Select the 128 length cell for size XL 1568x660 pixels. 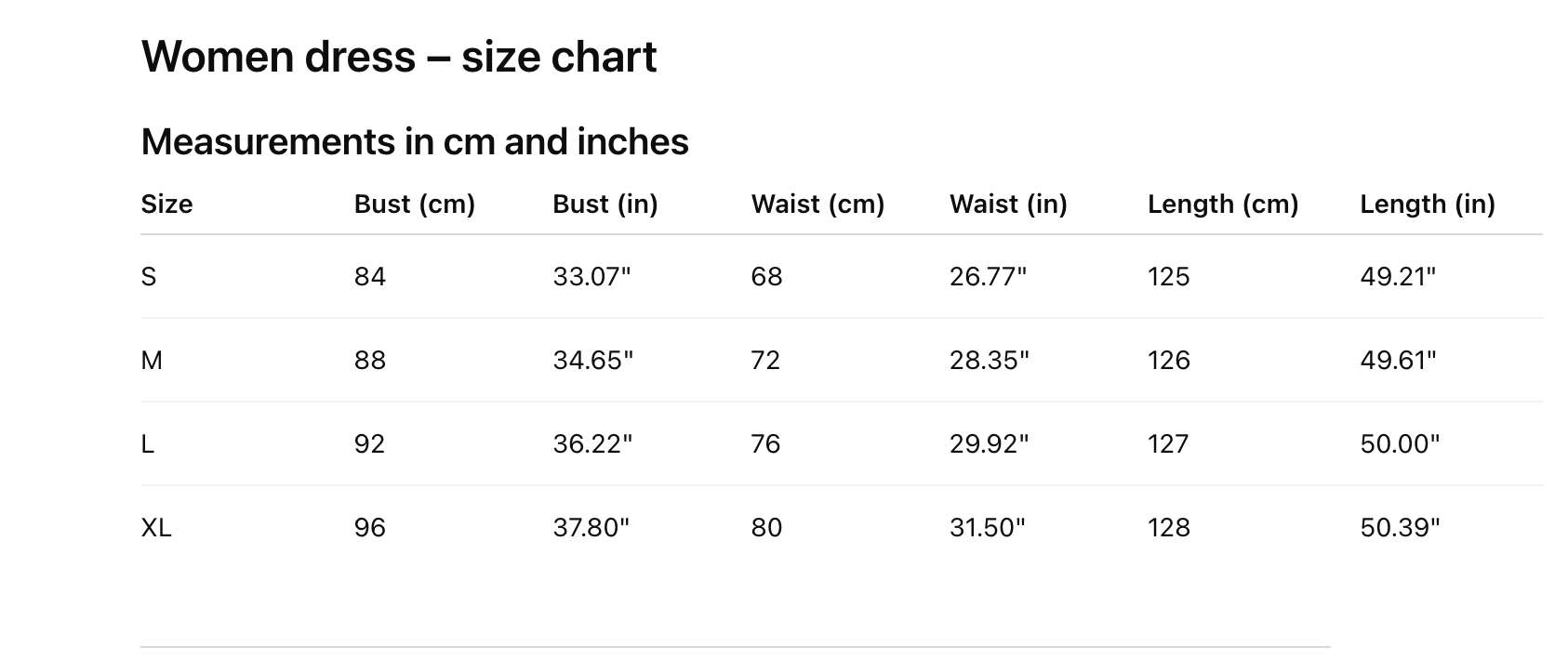point(1168,528)
